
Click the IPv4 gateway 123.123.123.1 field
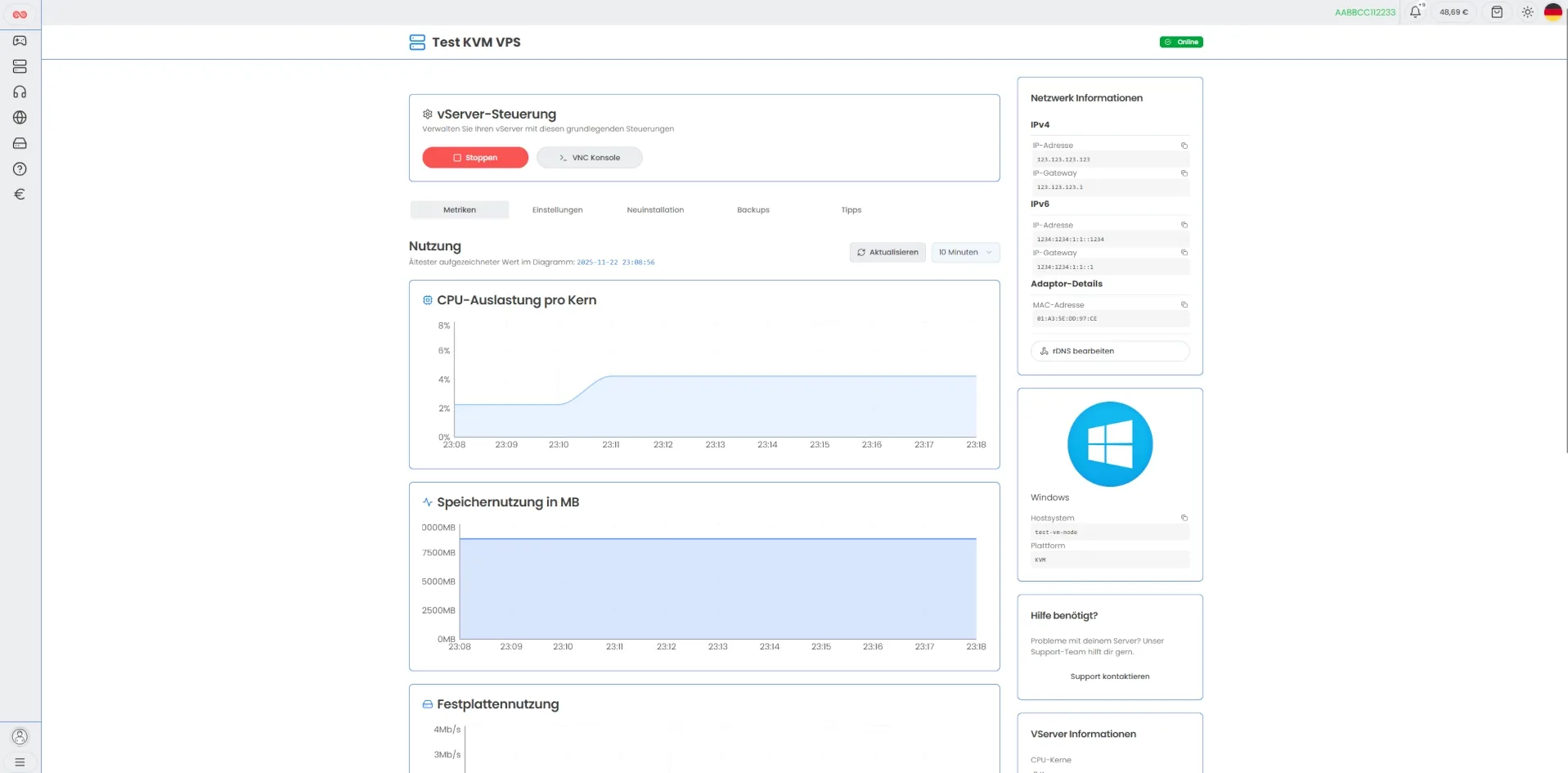pyautogui.click(x=1110, y=187)
